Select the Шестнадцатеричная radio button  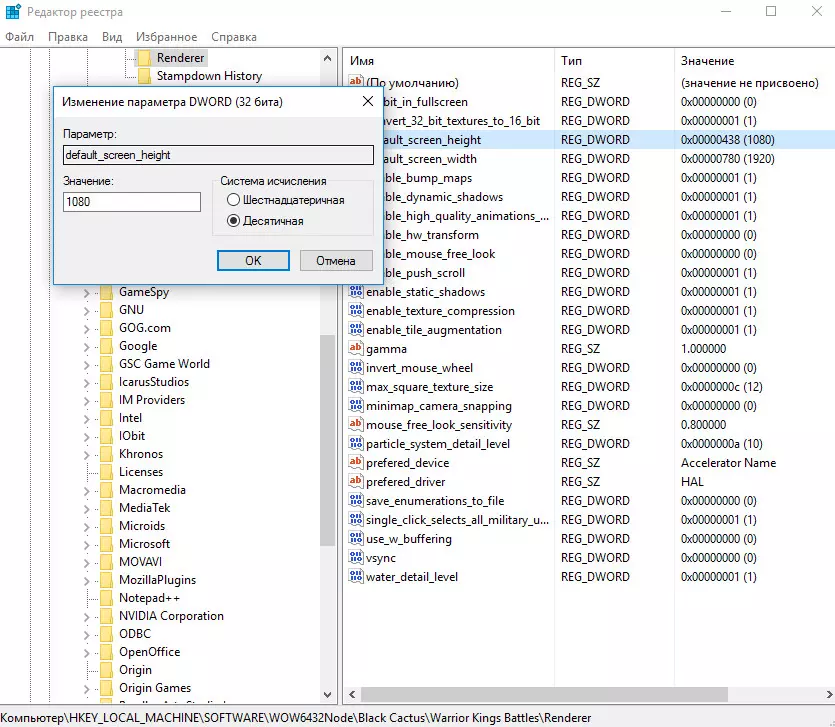click(x=233, y=200)
